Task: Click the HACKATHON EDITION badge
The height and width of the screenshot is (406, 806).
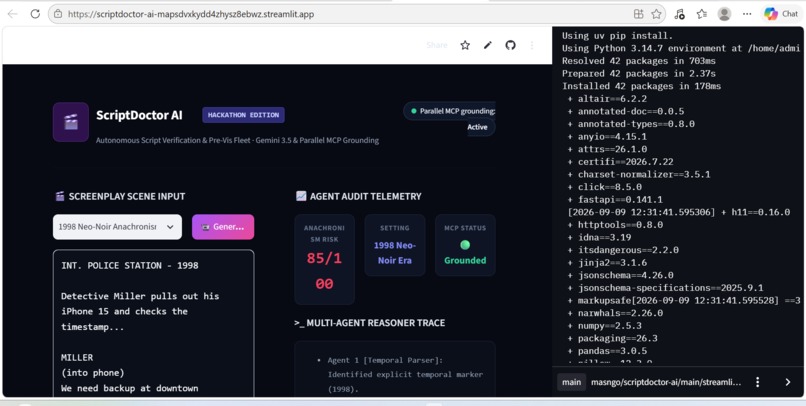Action: pos(244,115)
